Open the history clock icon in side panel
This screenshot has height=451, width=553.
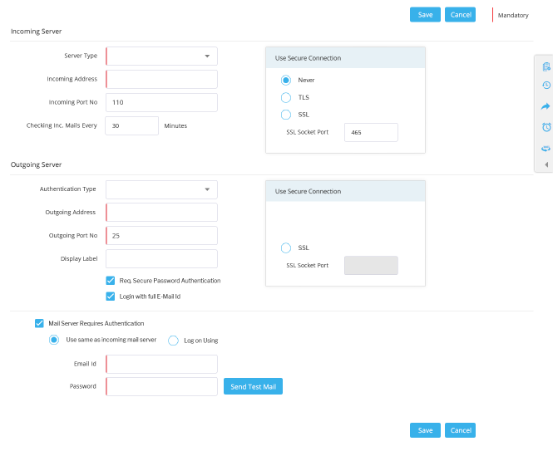[x=546, y=85]
